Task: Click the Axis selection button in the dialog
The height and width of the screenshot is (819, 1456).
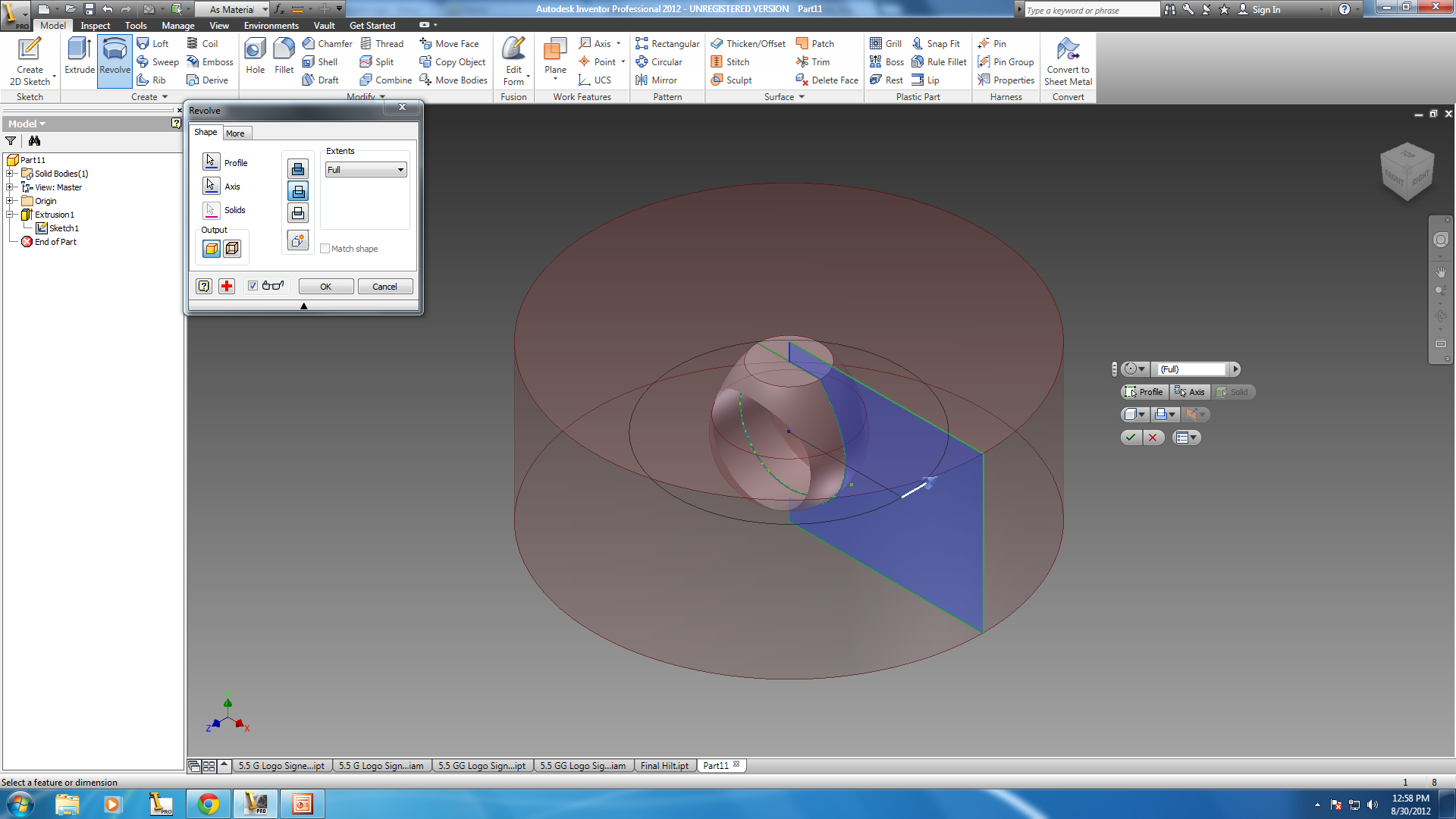Action: [x=212, y=186]
